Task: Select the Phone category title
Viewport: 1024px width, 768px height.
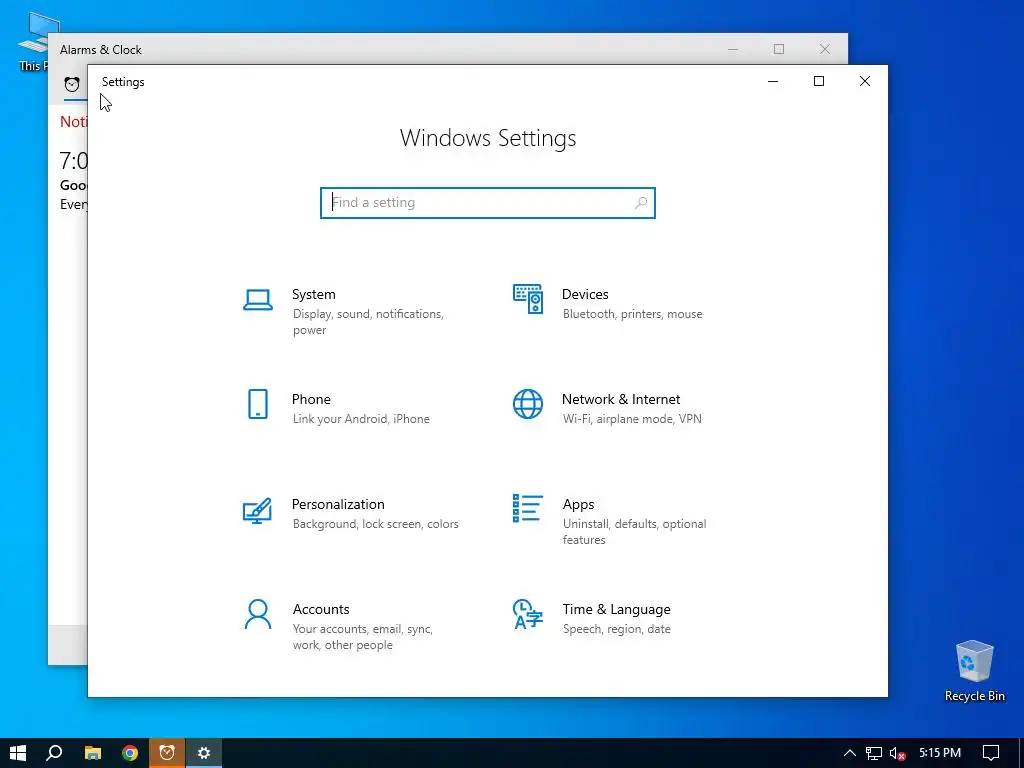Action: [312, 400]
